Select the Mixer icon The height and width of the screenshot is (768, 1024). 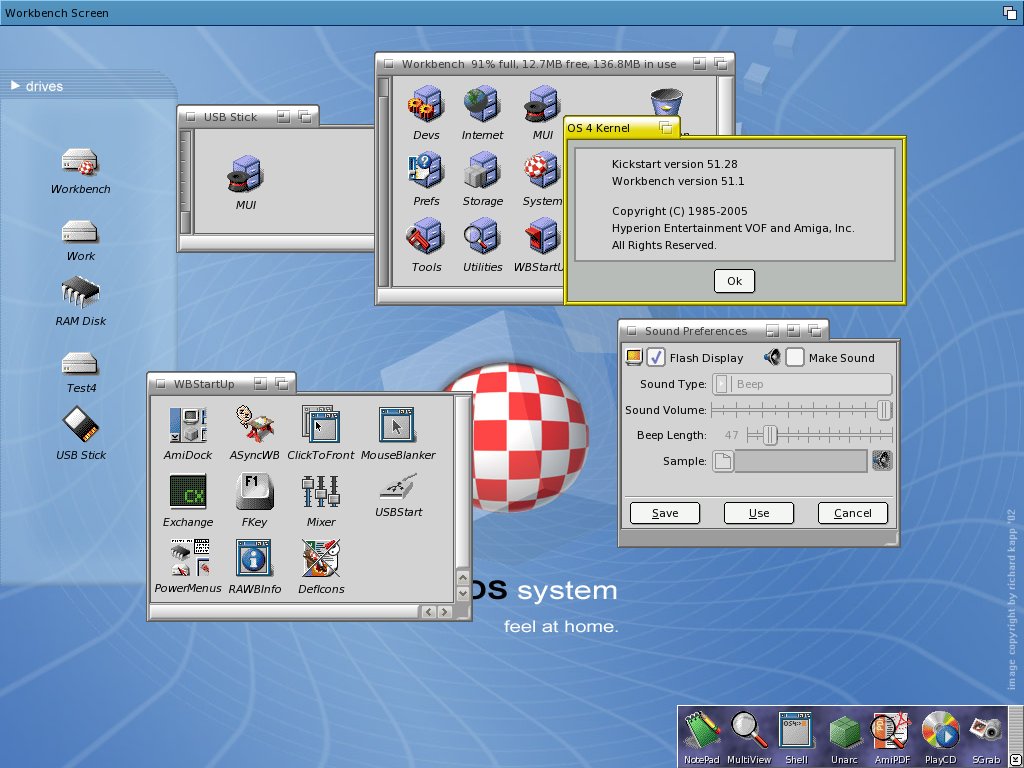point(321,493)
